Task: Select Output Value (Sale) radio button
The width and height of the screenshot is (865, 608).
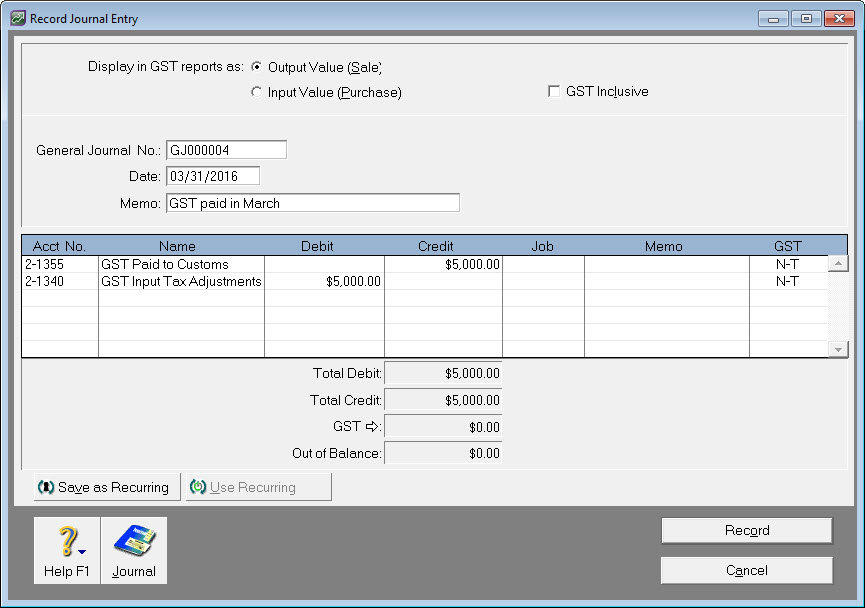Action: (x=257, y=67)
